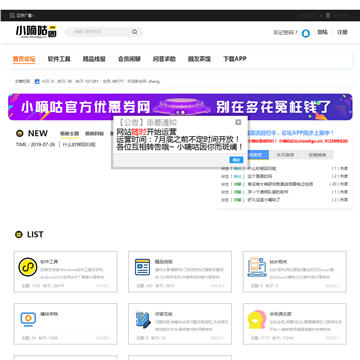Click the 主题: 1152 count on 软件工具 card
The height and width of the screenshot is (360, 360).
pos(31,286)
